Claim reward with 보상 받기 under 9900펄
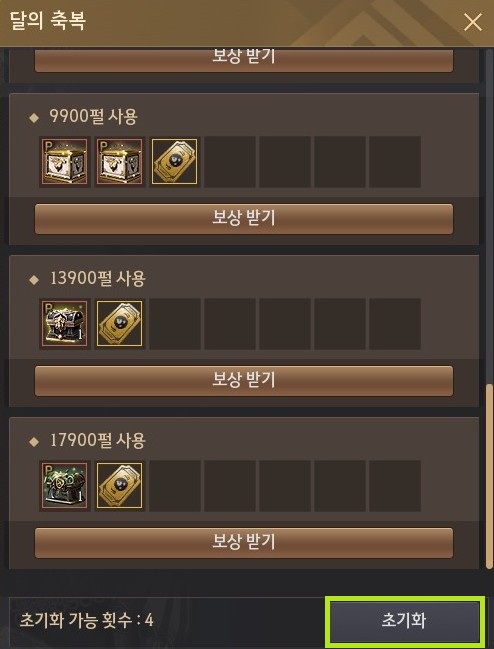This screenshot has height=649, width=494. point(244,219)
